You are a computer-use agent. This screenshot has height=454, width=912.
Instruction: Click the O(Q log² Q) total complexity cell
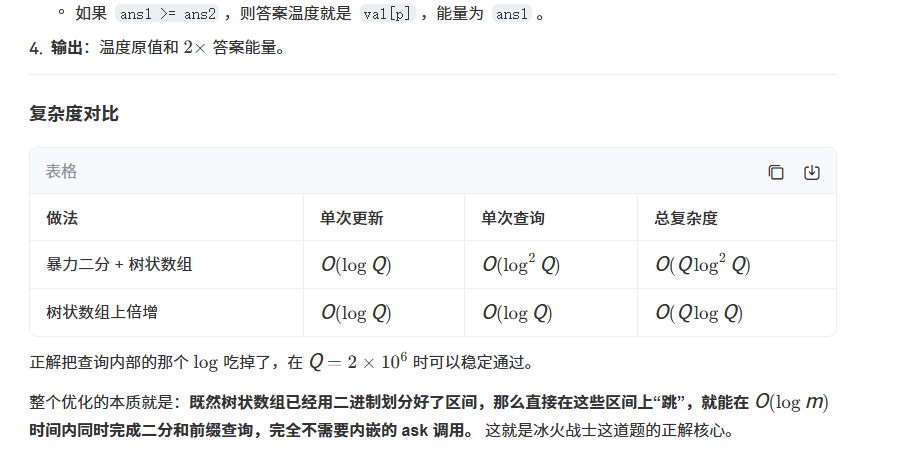click(703, 264)
